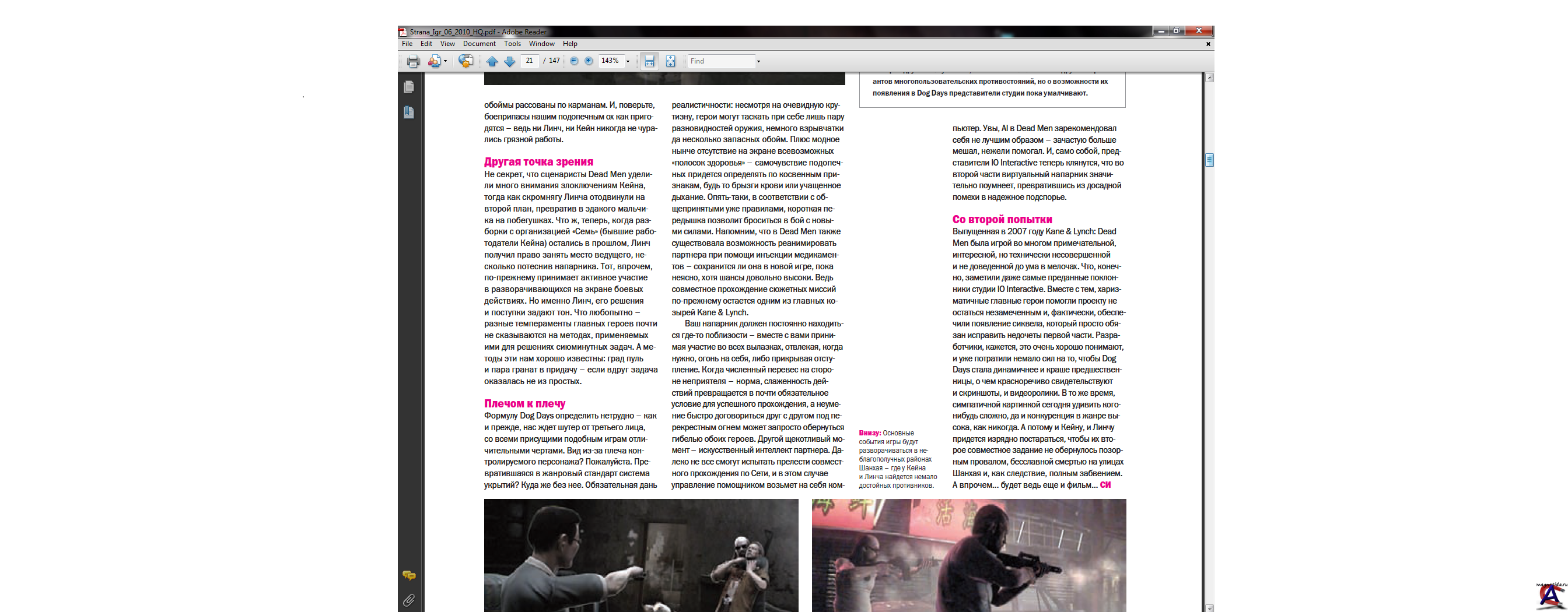
Task: Toggle fit one full page view
Action: click(x=670, y=61)
